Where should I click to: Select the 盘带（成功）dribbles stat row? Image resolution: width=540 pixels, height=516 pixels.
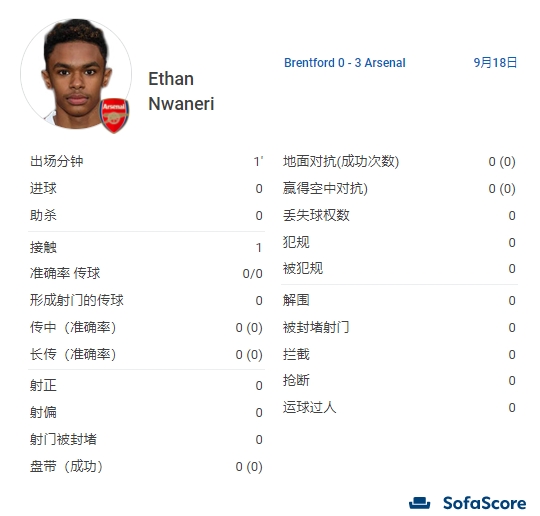(x=146, y=466)
